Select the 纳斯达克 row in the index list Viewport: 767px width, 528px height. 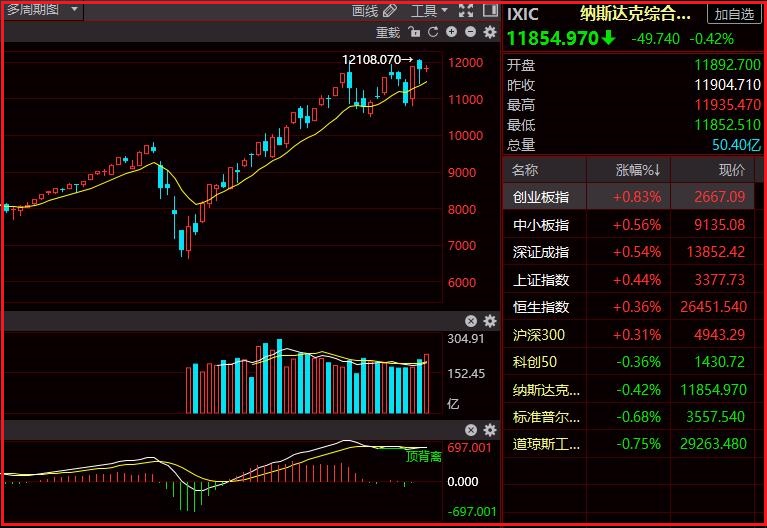629,390
